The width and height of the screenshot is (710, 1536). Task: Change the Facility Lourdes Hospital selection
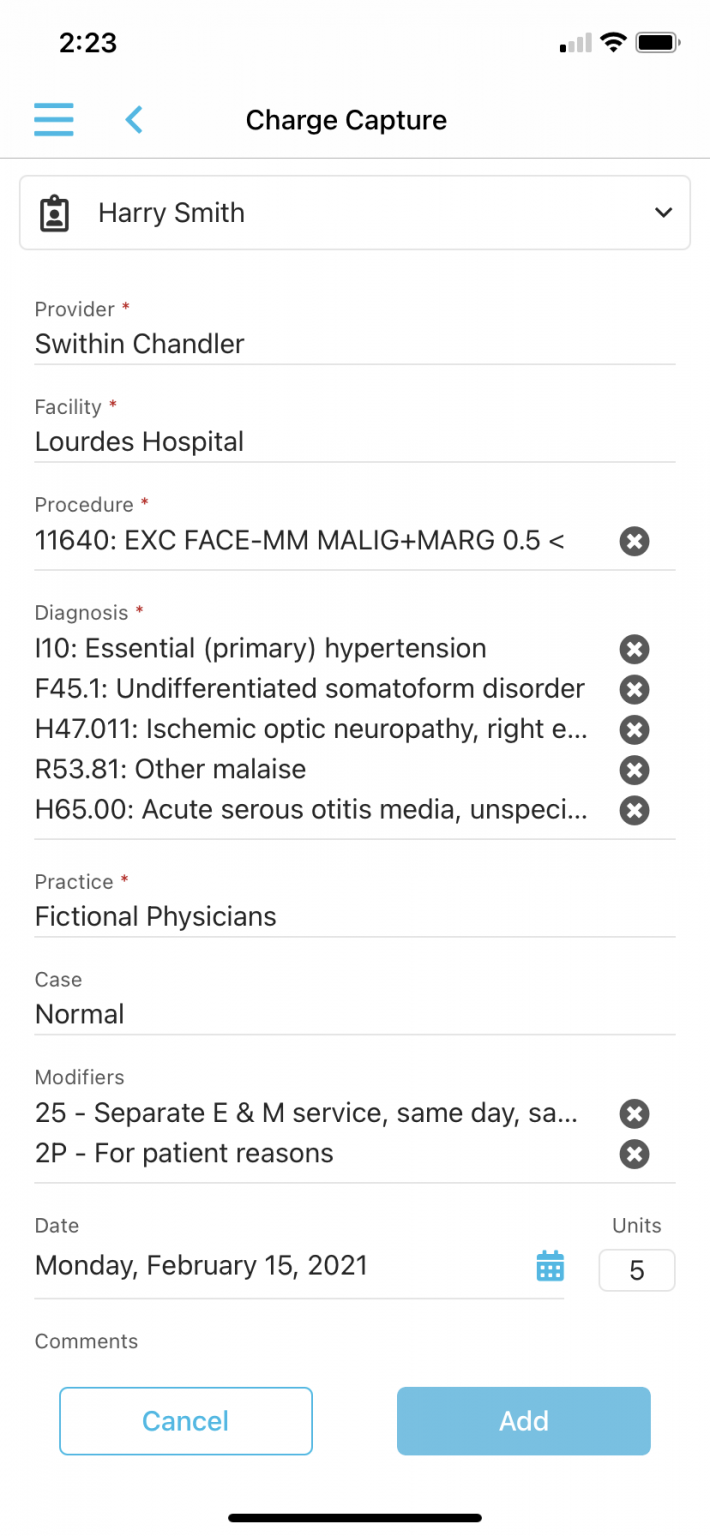[x=355, y=442]
